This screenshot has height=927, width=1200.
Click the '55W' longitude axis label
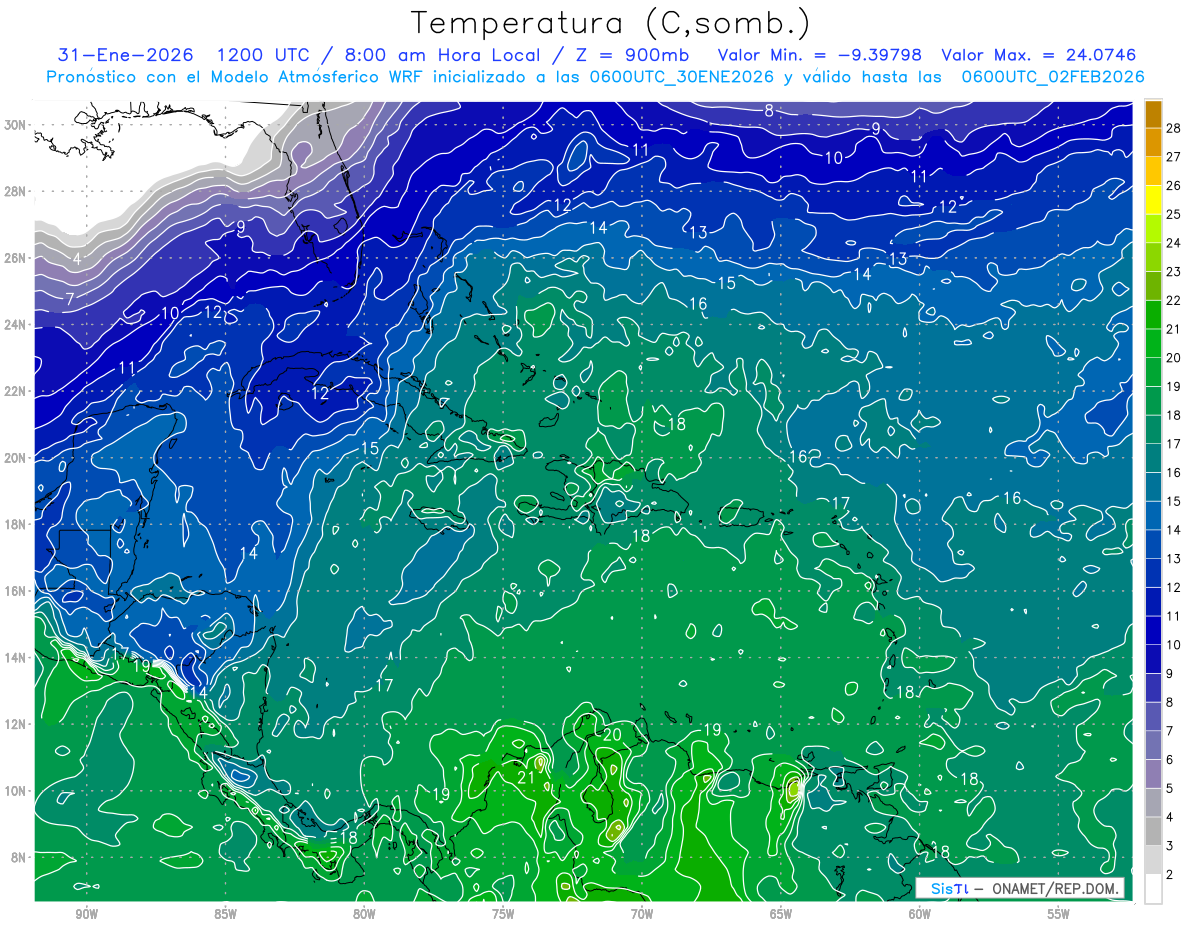(x=1059, y=914)
